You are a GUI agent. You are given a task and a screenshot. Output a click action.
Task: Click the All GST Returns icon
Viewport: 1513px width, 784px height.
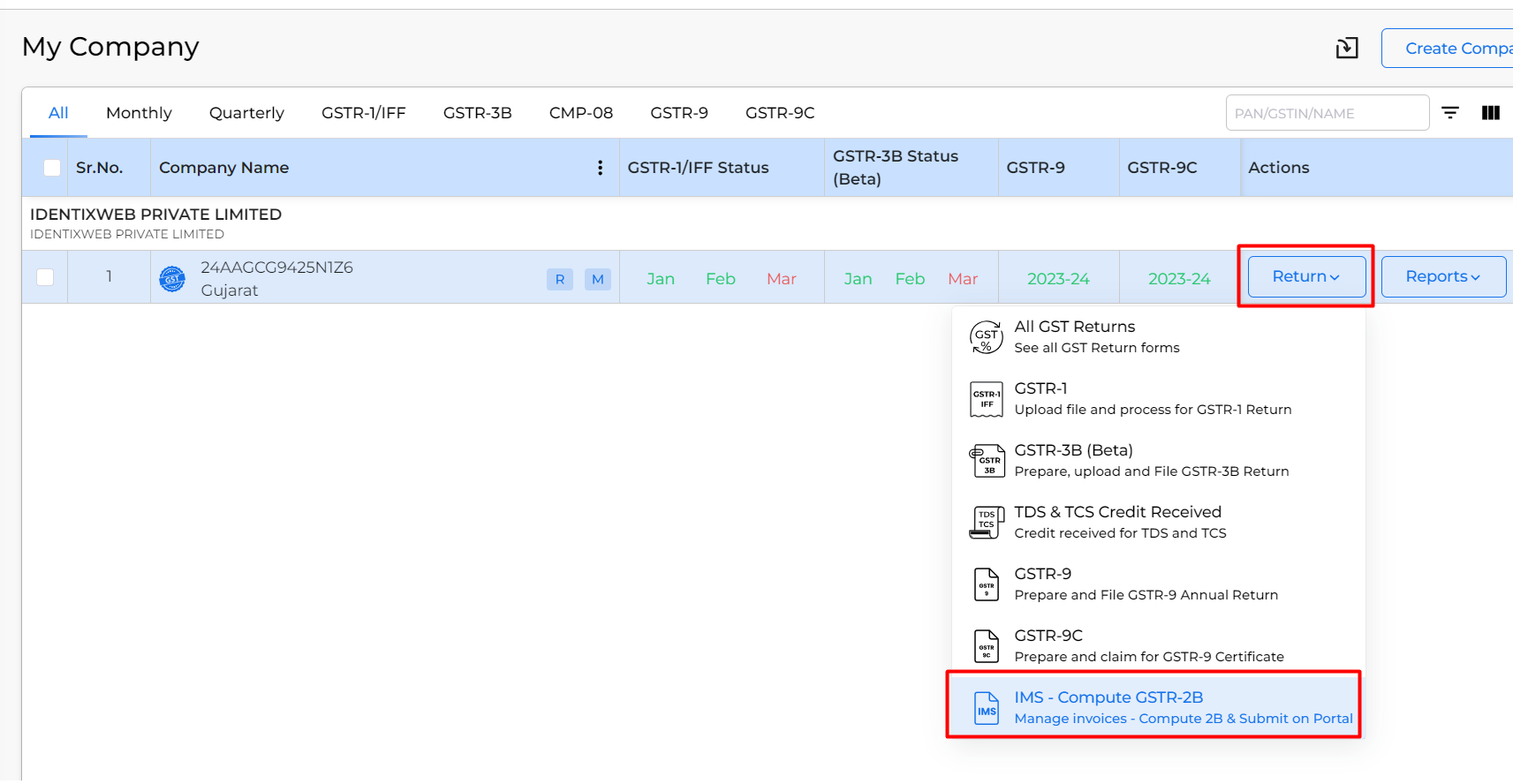click(x=986, y=337)
